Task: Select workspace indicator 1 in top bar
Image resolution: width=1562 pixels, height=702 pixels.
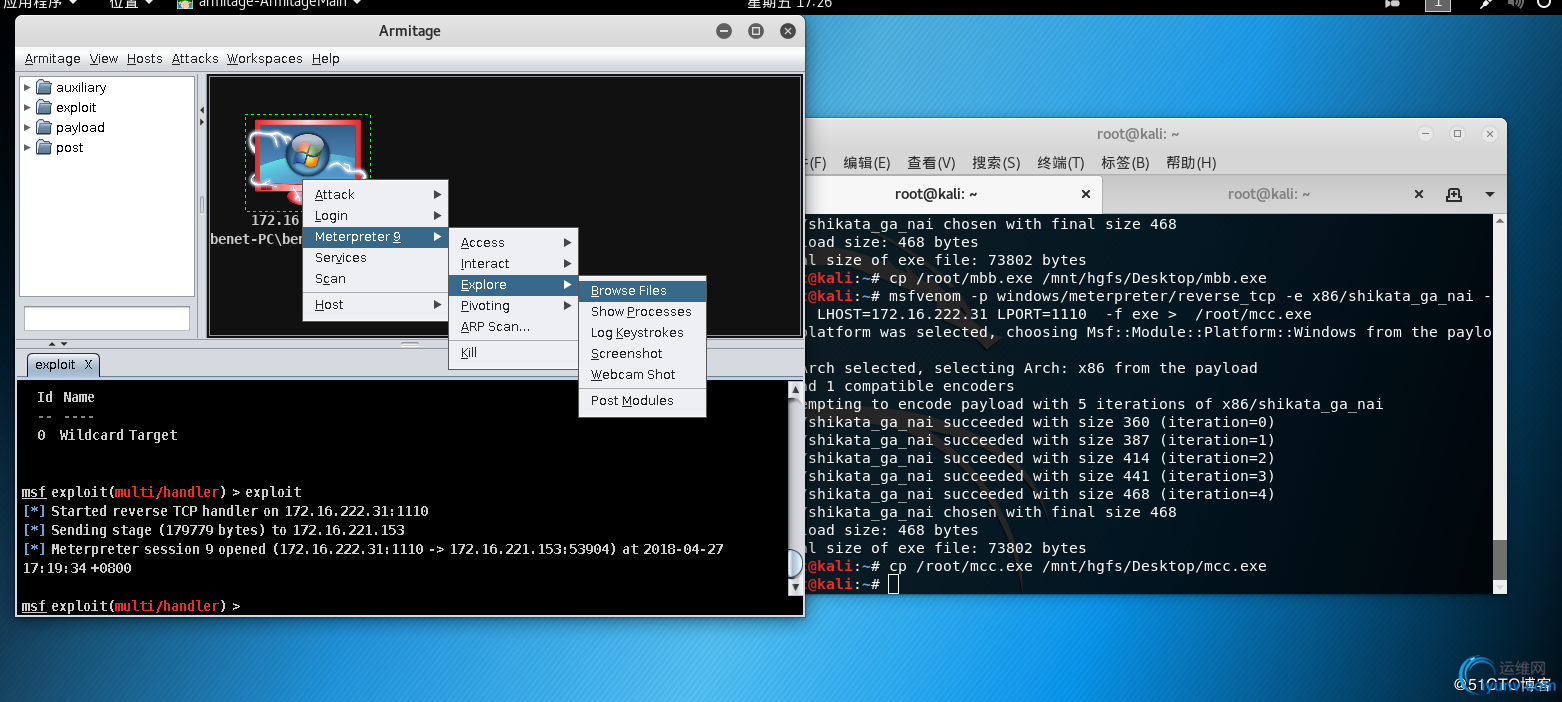Action: tap(1438, 4)
